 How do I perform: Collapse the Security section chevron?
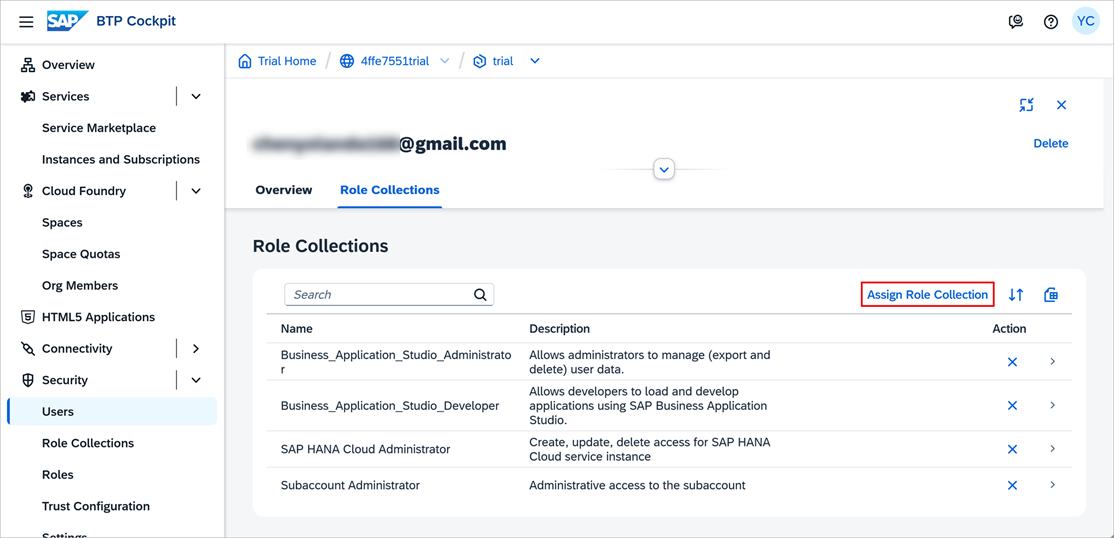pos(197,380)
